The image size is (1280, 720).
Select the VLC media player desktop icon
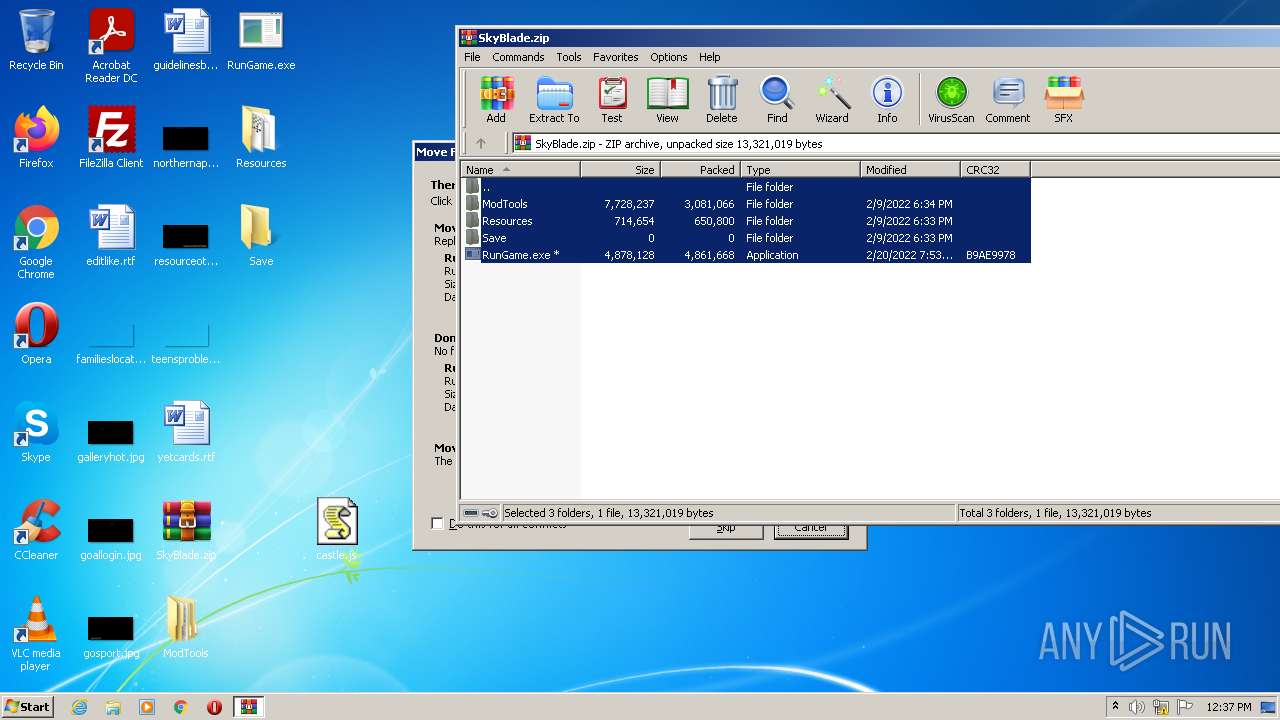pyautogui.click(x=36, y=634)
